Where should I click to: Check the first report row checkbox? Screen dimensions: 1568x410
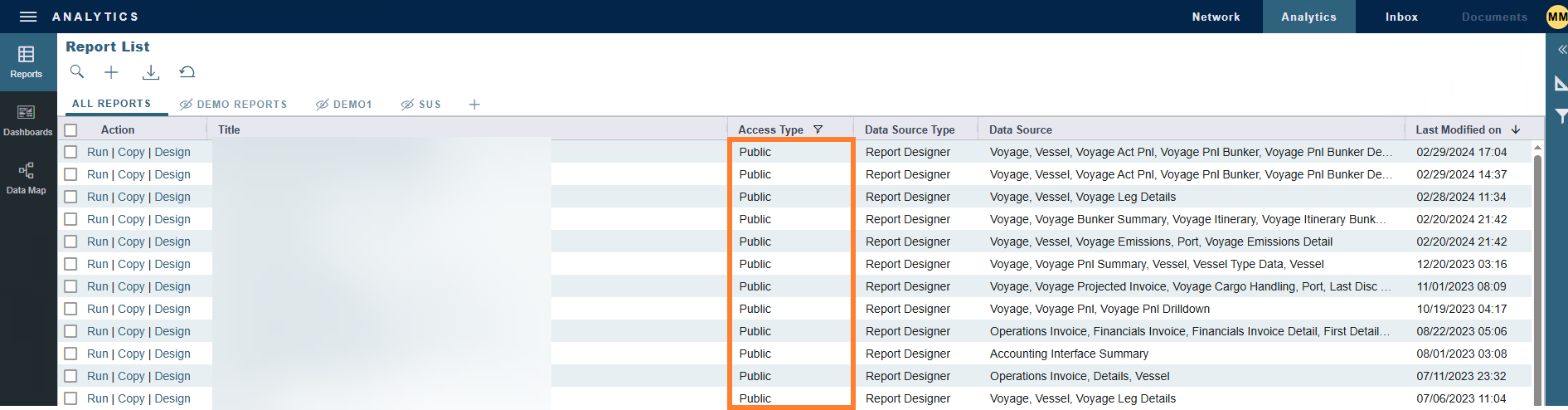(71, 153)
